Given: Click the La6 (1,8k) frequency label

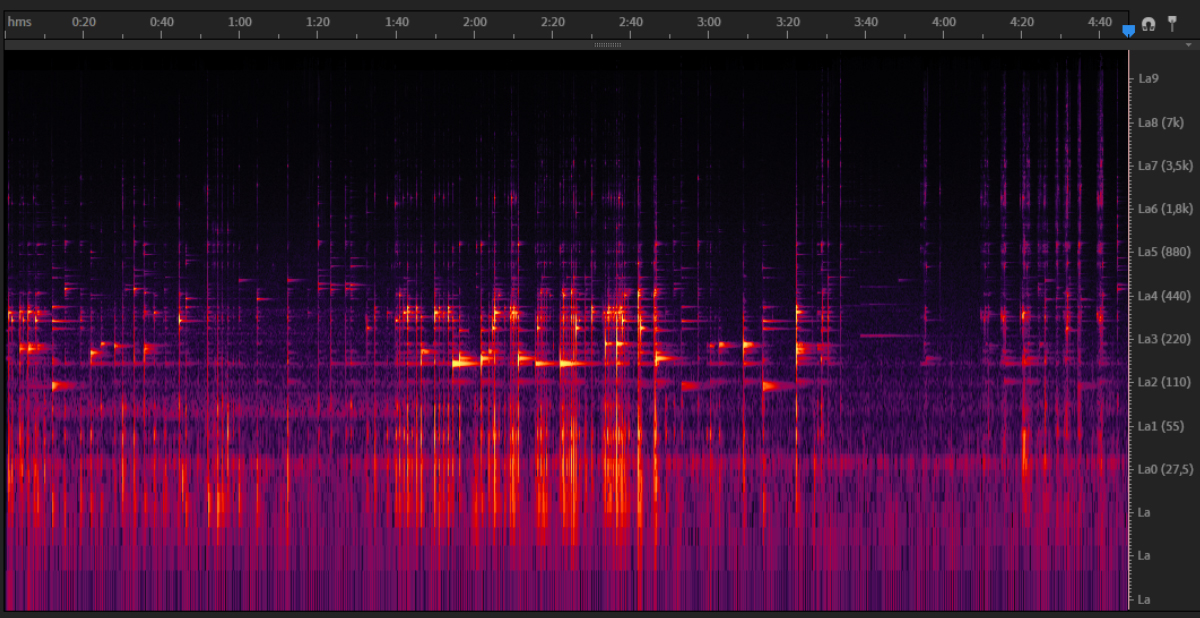Looking at the screenshot, I should pos(1164,209).
